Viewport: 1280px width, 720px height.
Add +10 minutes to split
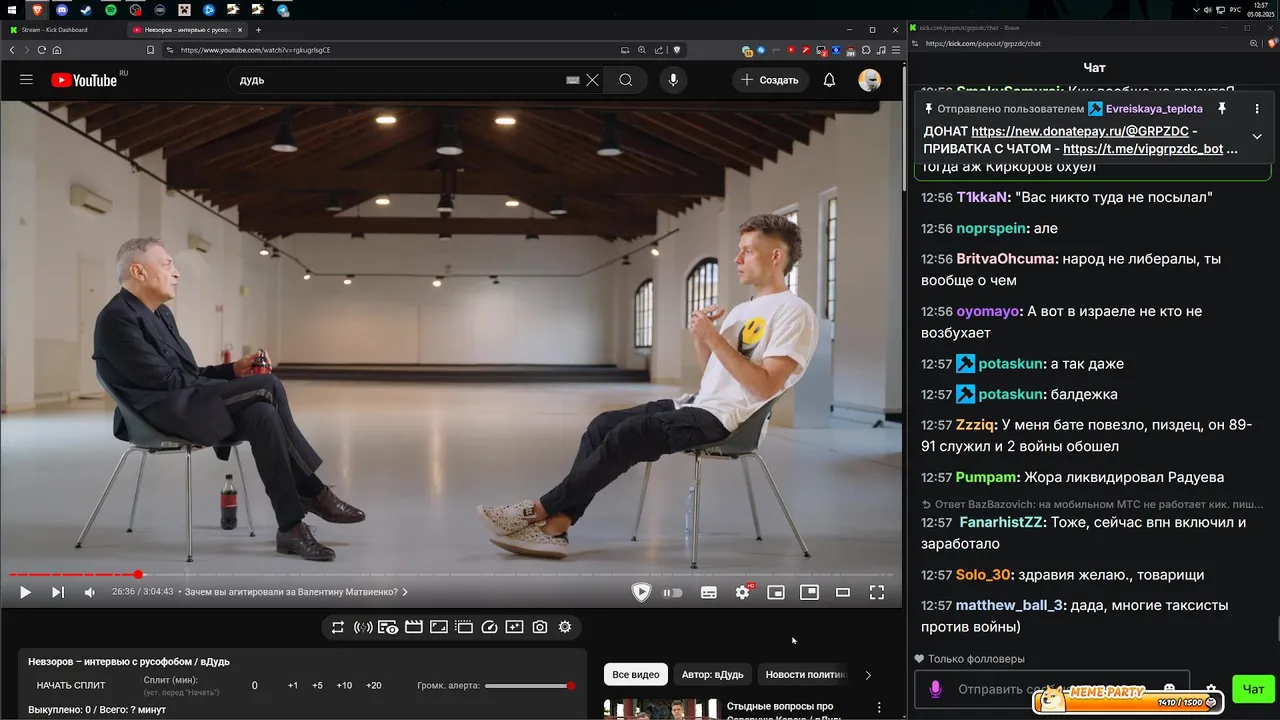click(344, 685)
